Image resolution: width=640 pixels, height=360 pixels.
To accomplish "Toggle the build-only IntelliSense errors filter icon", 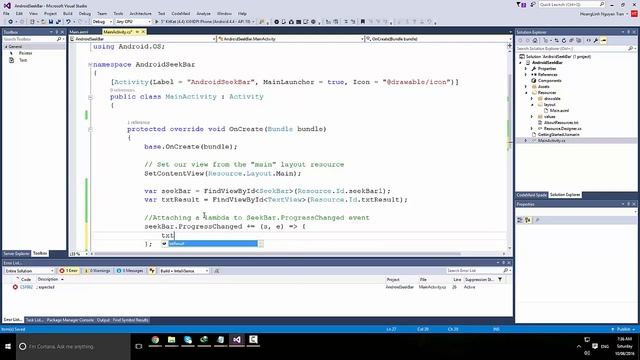I will tap(152, 271).
